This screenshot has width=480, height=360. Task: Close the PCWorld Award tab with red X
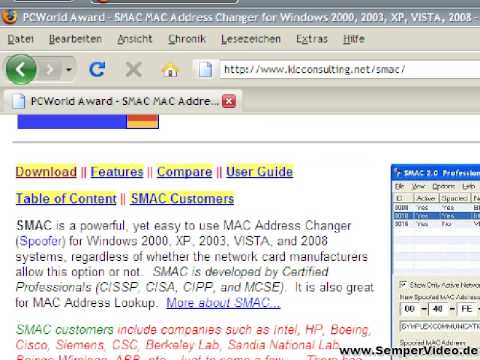pos(229,101)
